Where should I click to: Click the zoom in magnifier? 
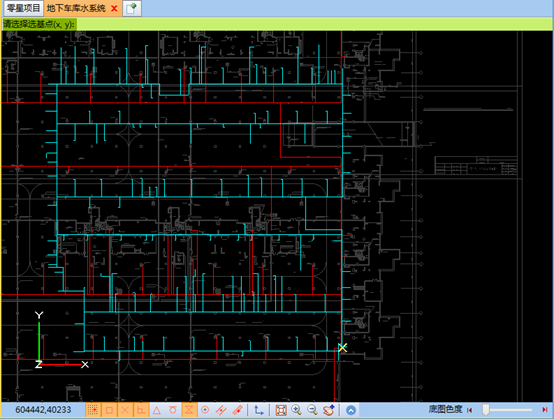(296, 410)
